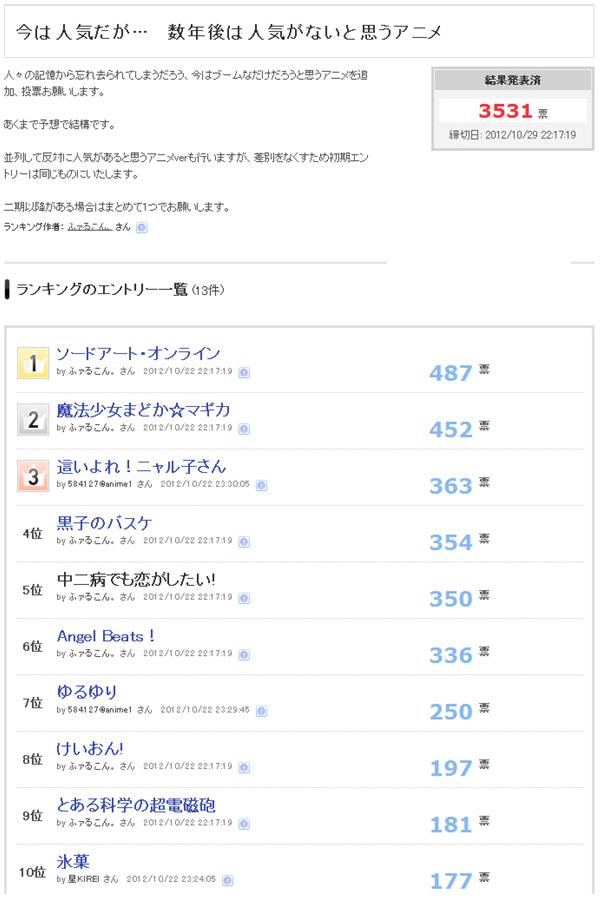Image resolution: width=600 pixels, height=898 pixels.
Task: Click the gold number 1 rank badge
Action: [x=33, y=364]
